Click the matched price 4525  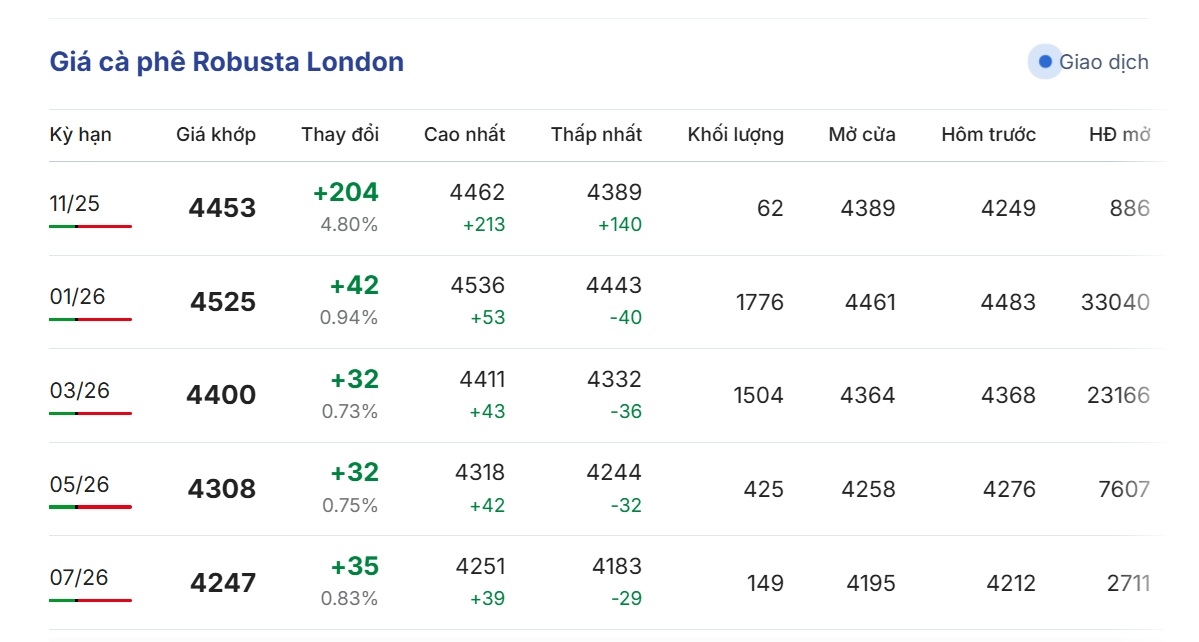tap(223, 302)
